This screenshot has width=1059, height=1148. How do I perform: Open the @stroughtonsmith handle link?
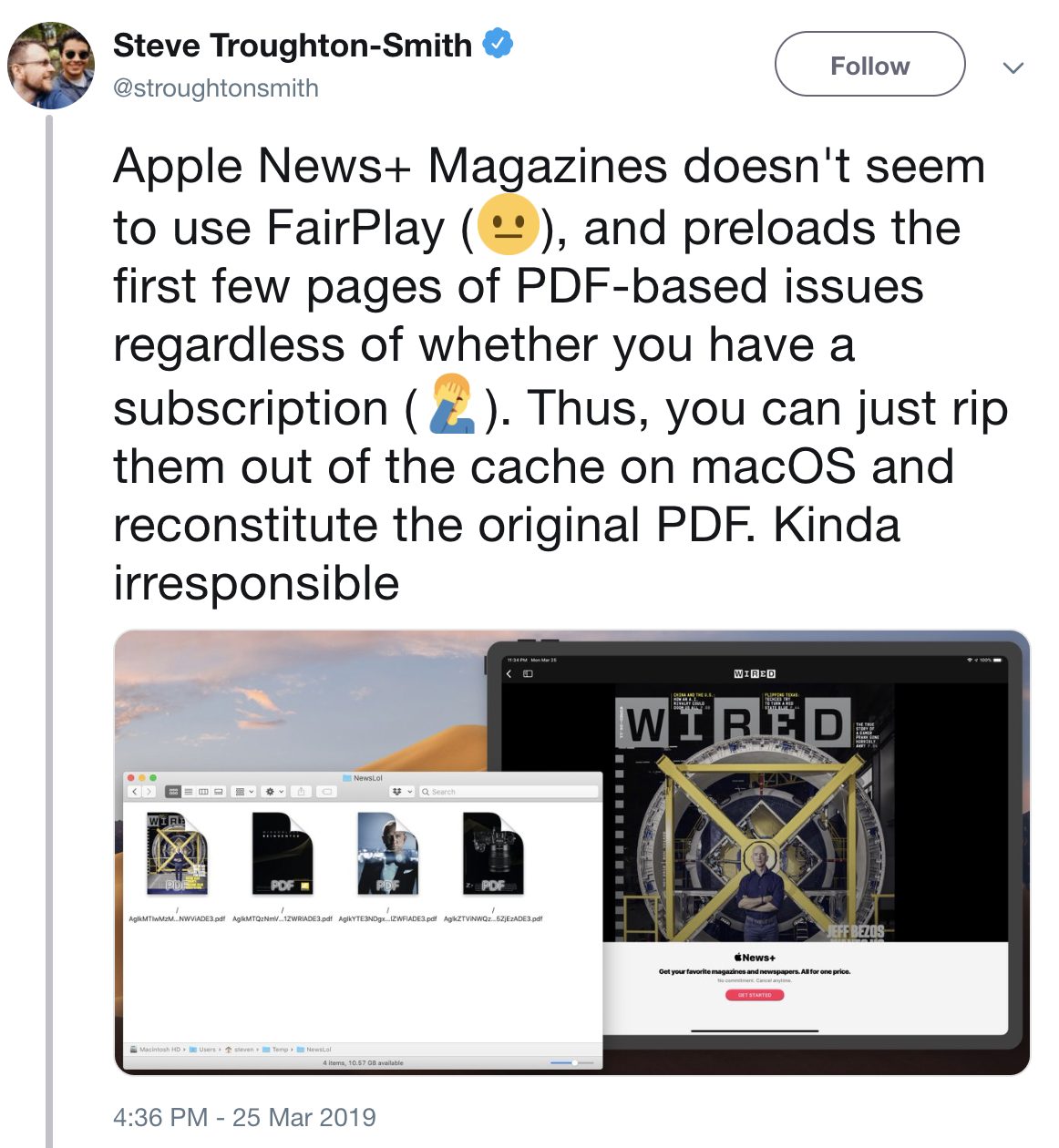215,88
